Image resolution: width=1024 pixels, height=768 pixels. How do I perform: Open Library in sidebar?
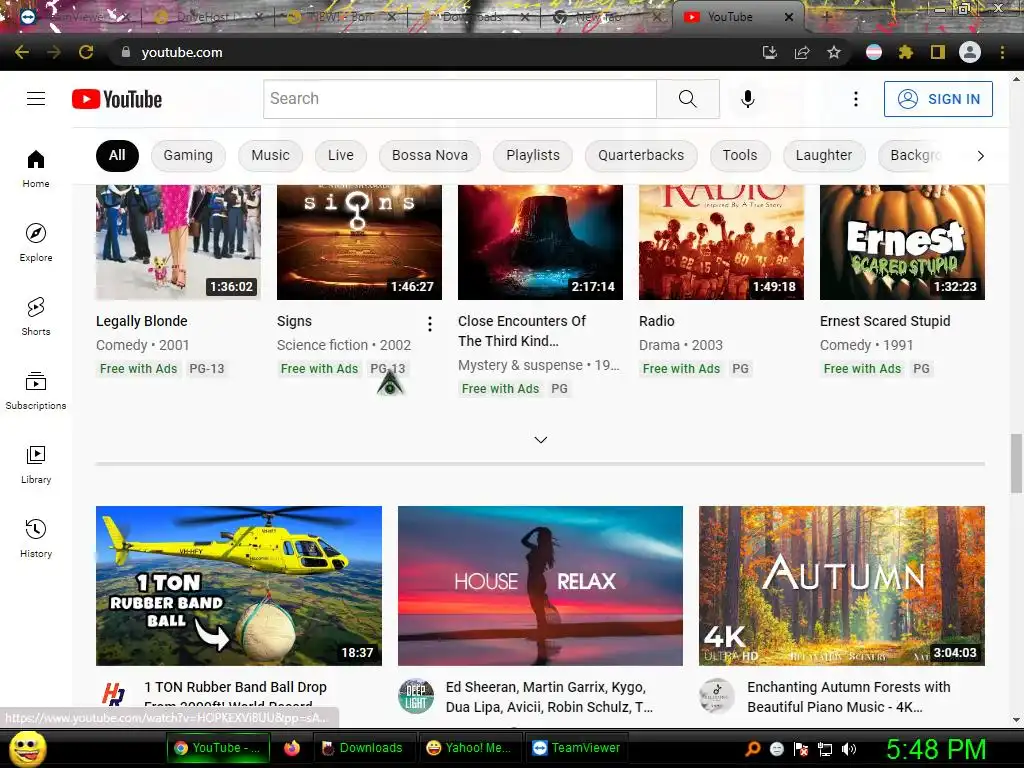(x=36, y=464)
